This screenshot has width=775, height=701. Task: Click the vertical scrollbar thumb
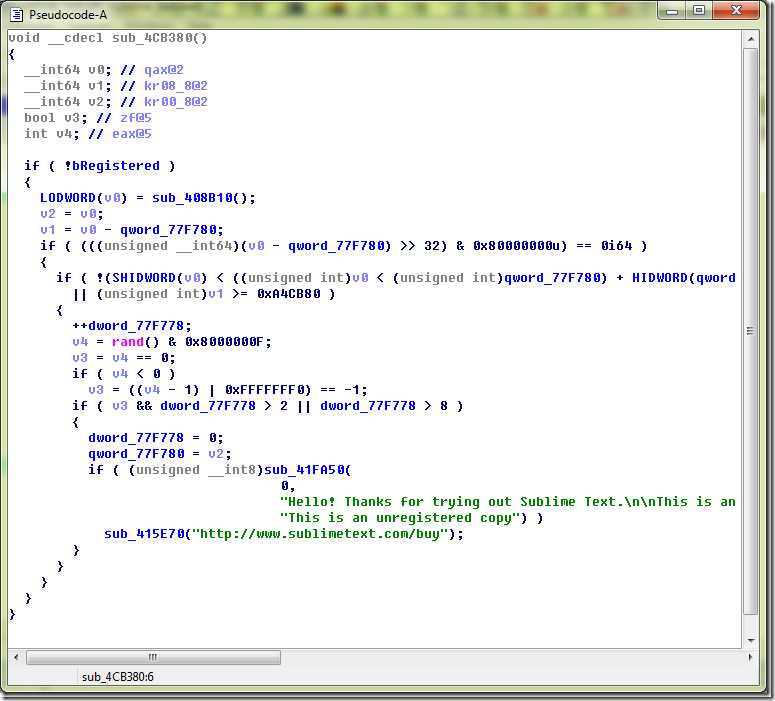750,331
